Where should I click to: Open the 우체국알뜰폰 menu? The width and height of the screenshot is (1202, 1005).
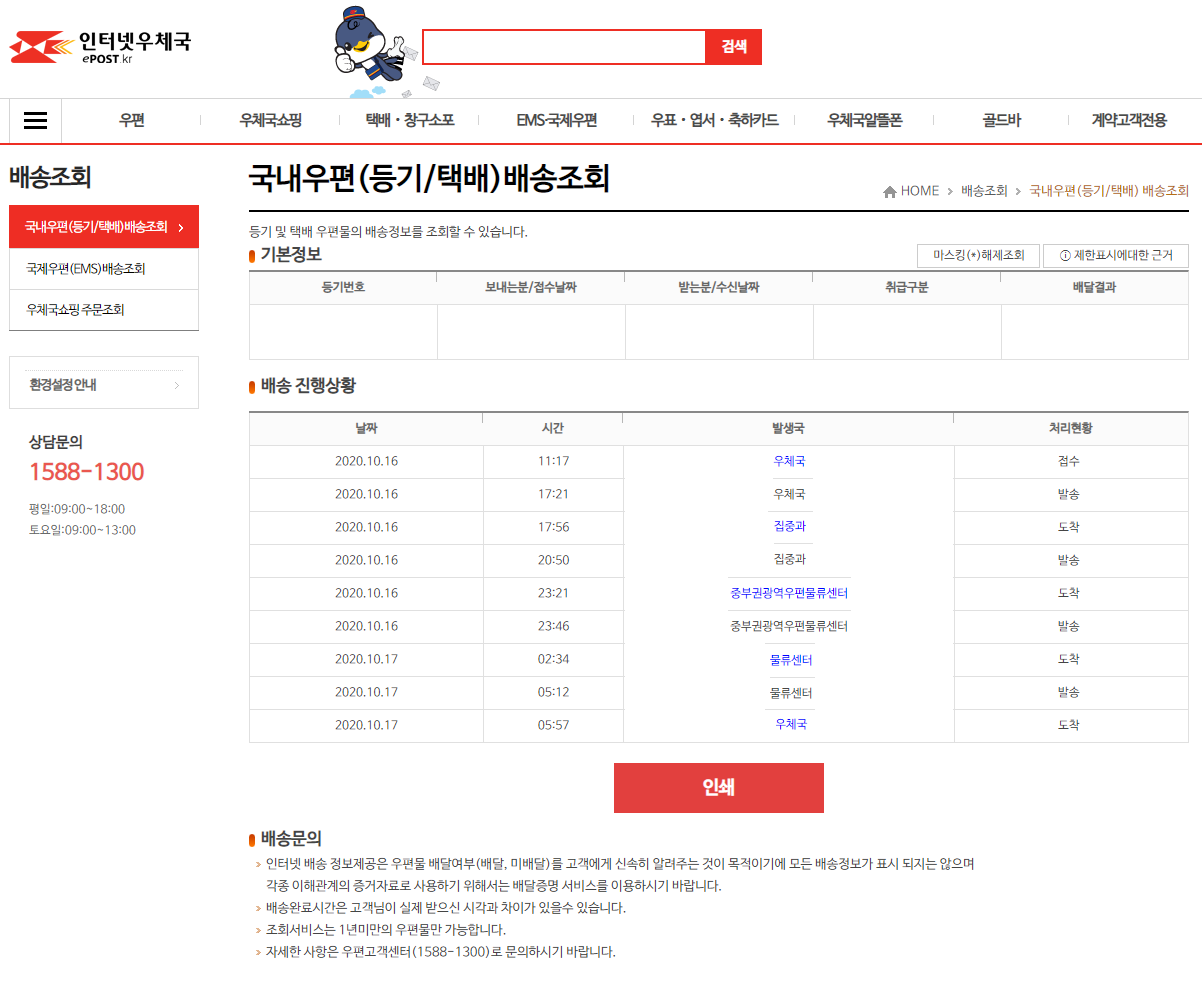(x=864, y=121)
